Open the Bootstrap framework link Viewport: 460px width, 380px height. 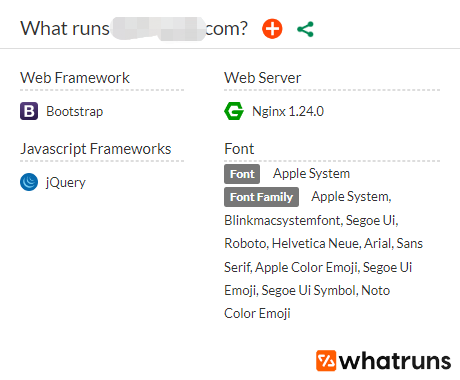pyautogui.click(x=75, y=111)
